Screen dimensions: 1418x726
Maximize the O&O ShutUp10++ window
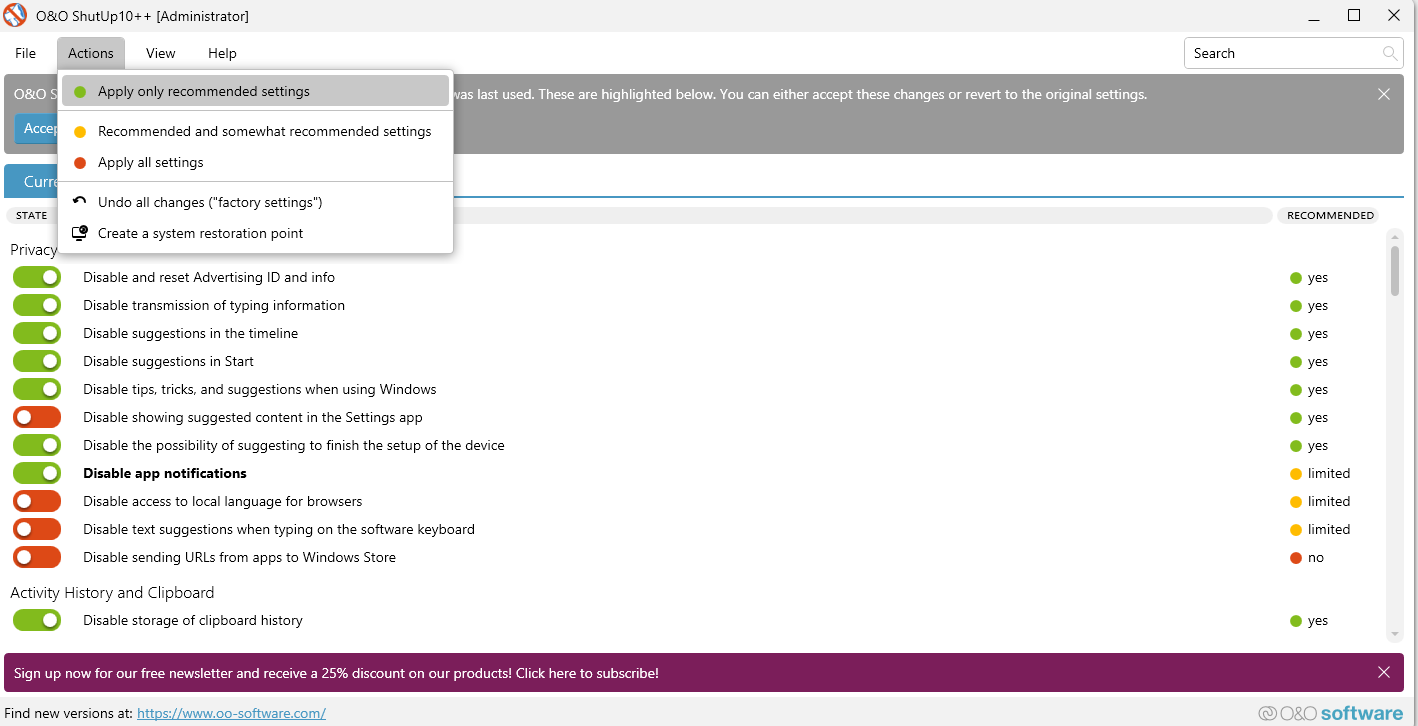pyautogui.click(x=1354, y=15)
